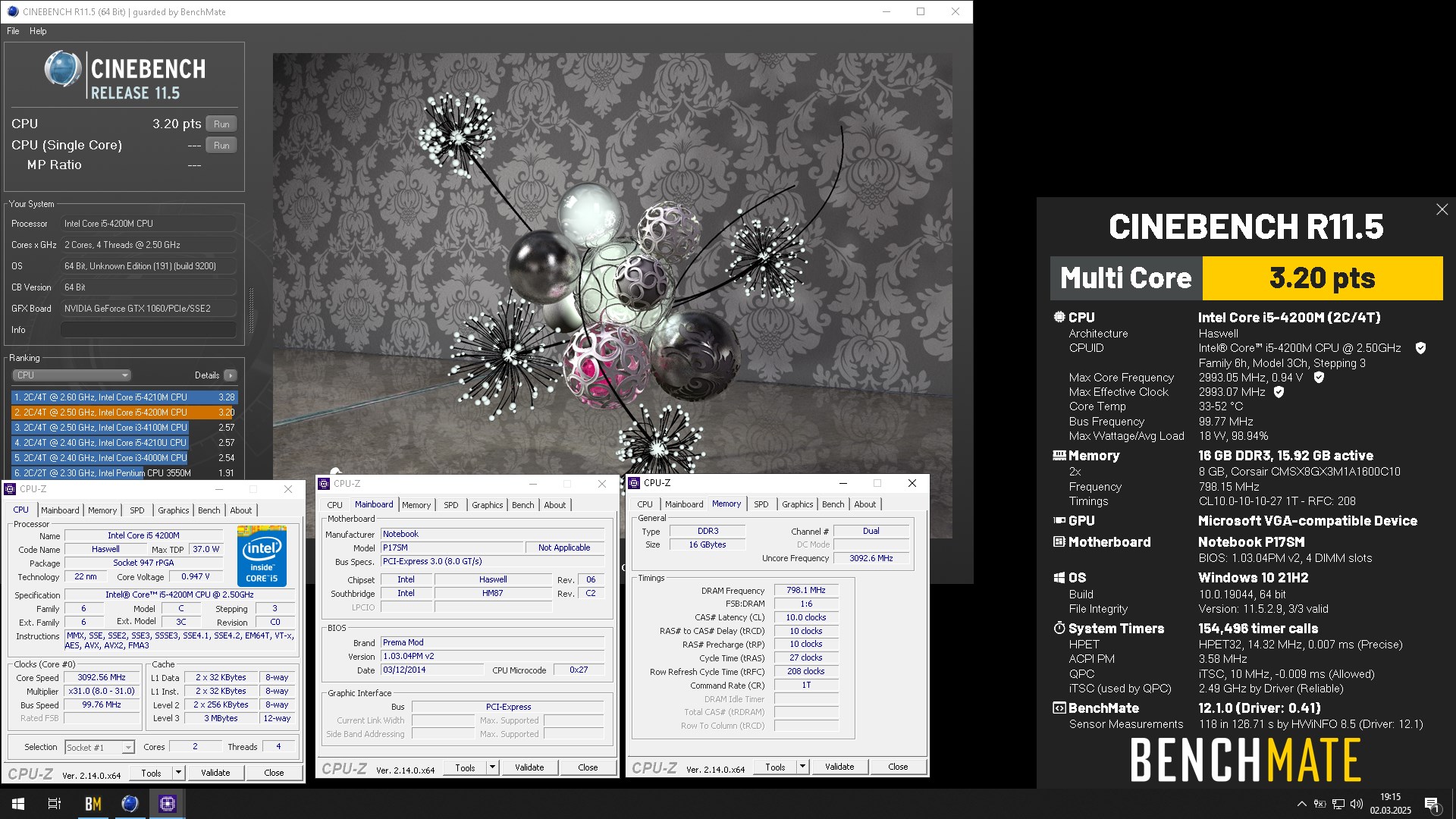
Task: Open the Tools dropdown arrow in the CPU-Z CPU window
Action: (179, 773)
